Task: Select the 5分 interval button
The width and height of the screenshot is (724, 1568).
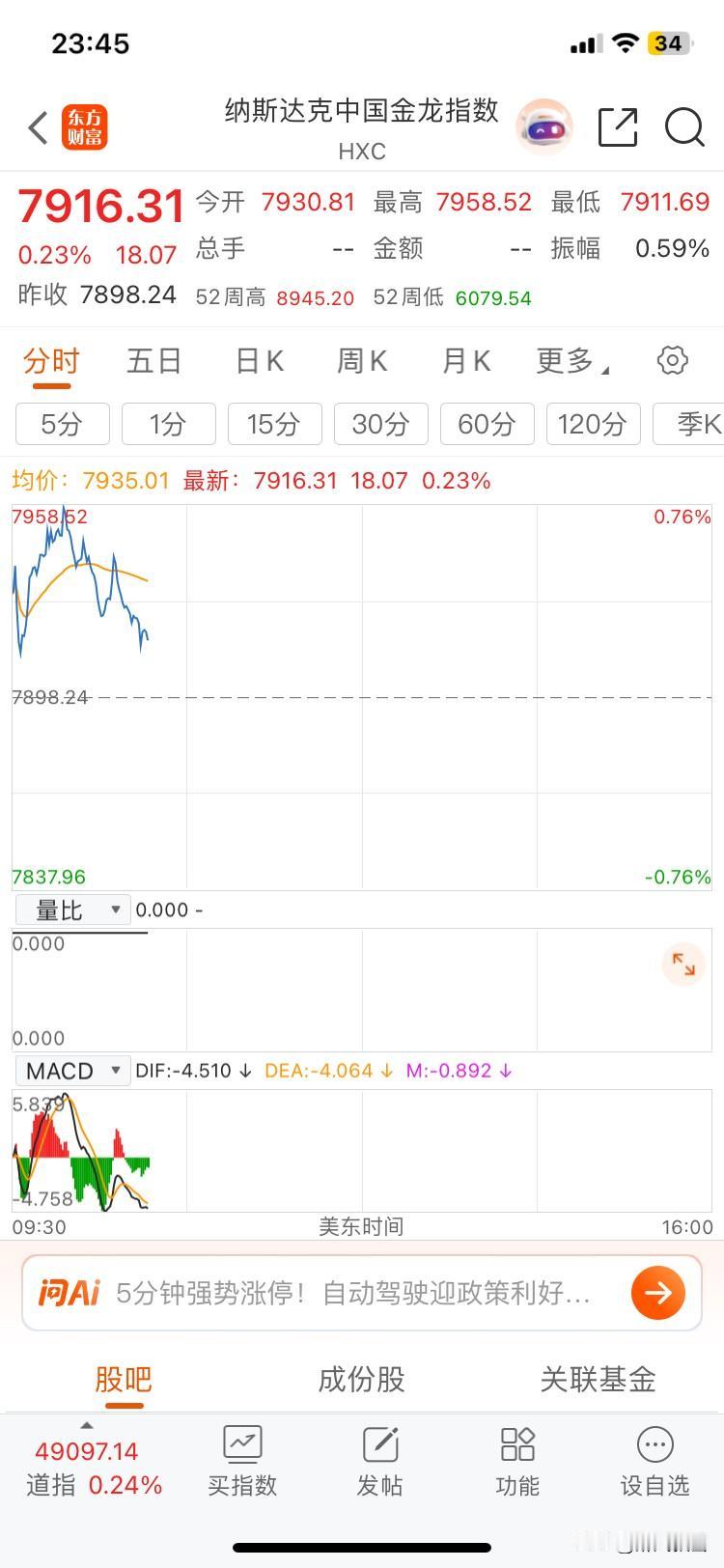Action: tap(62, 424)
